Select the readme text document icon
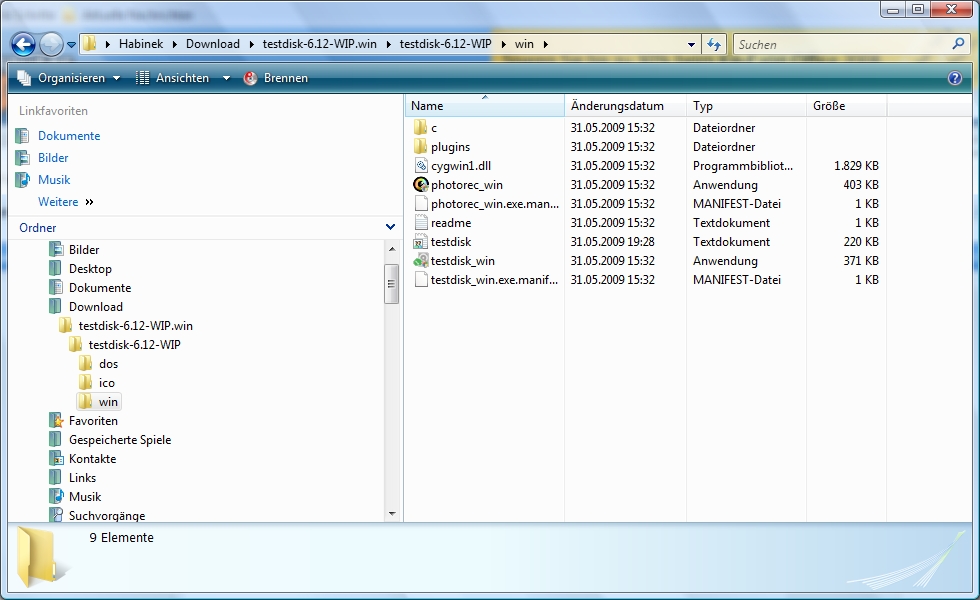980x600 pixels. [x=421, y=222]
